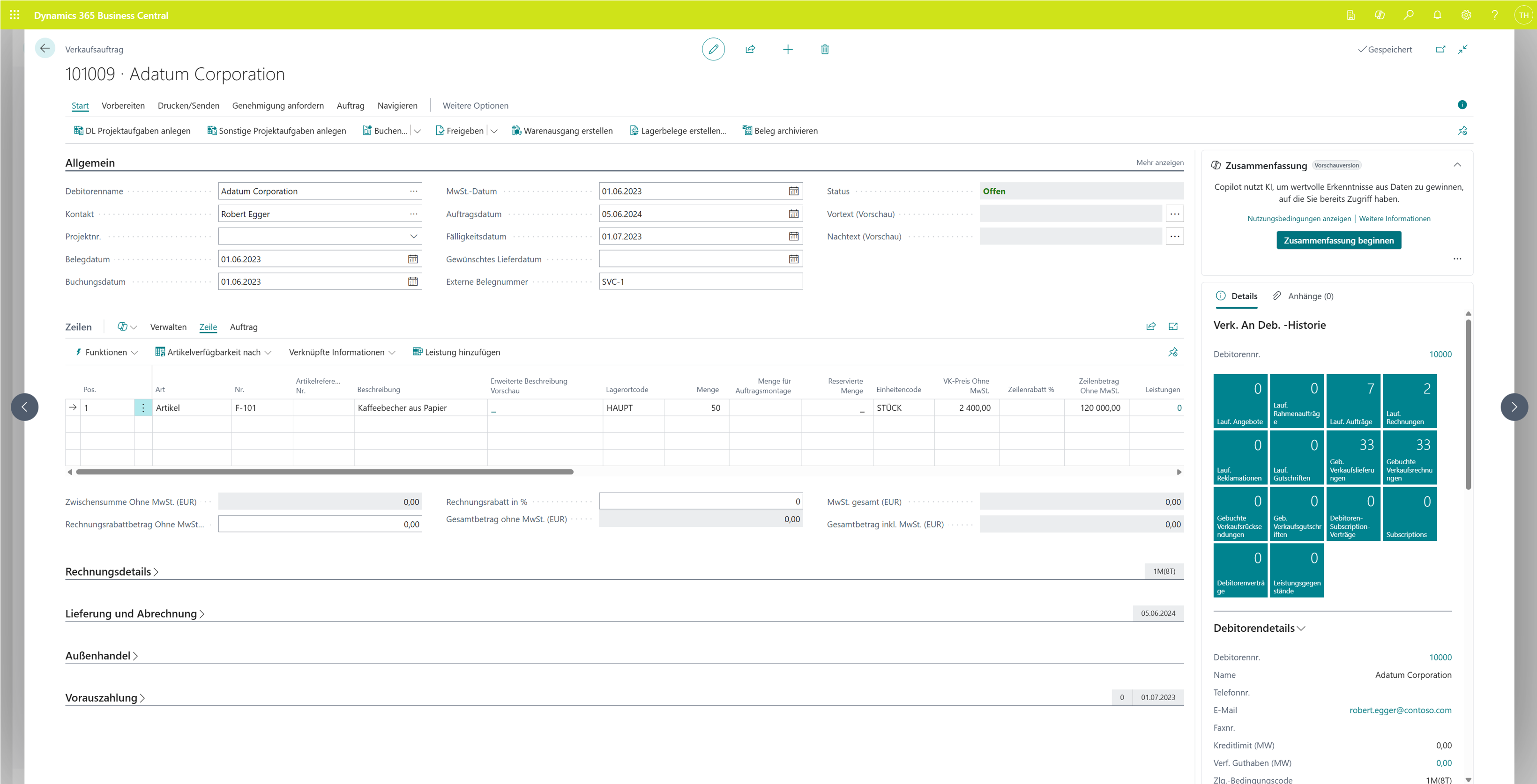Click Warenausgang erstellen
The image size is (1537, 784).
pyautogui.click(x=562, y=131)
